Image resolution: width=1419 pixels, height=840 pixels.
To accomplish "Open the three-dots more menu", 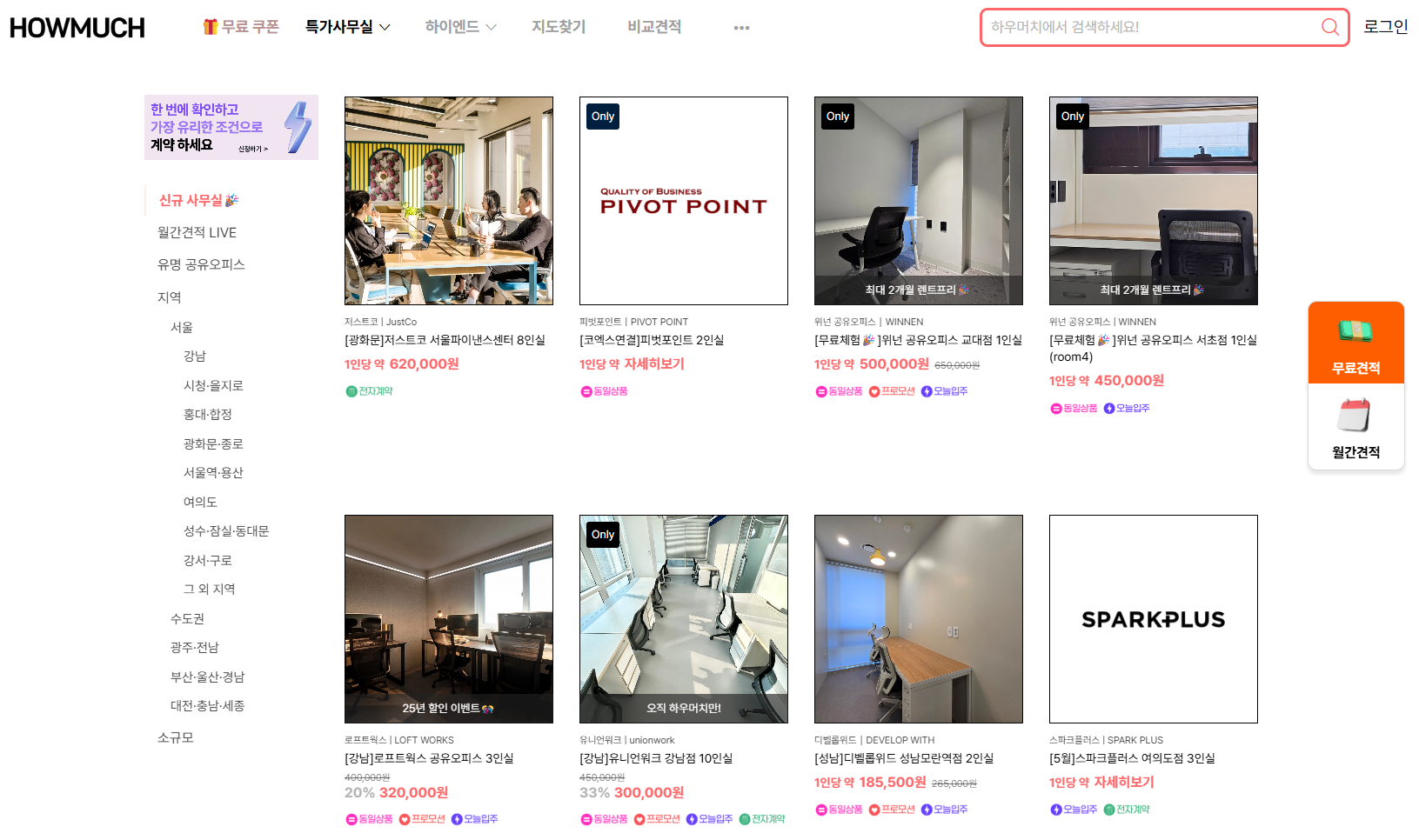I will click(741, 28).
